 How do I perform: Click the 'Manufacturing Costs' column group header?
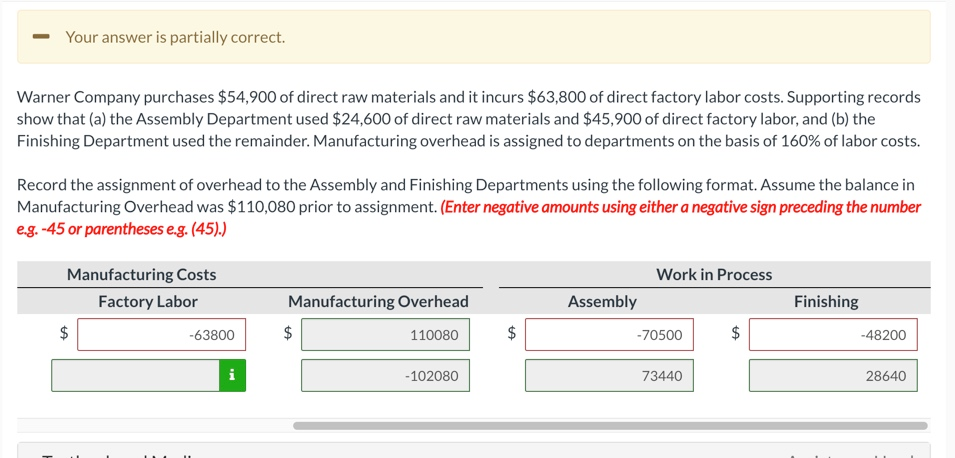(141, 275)
